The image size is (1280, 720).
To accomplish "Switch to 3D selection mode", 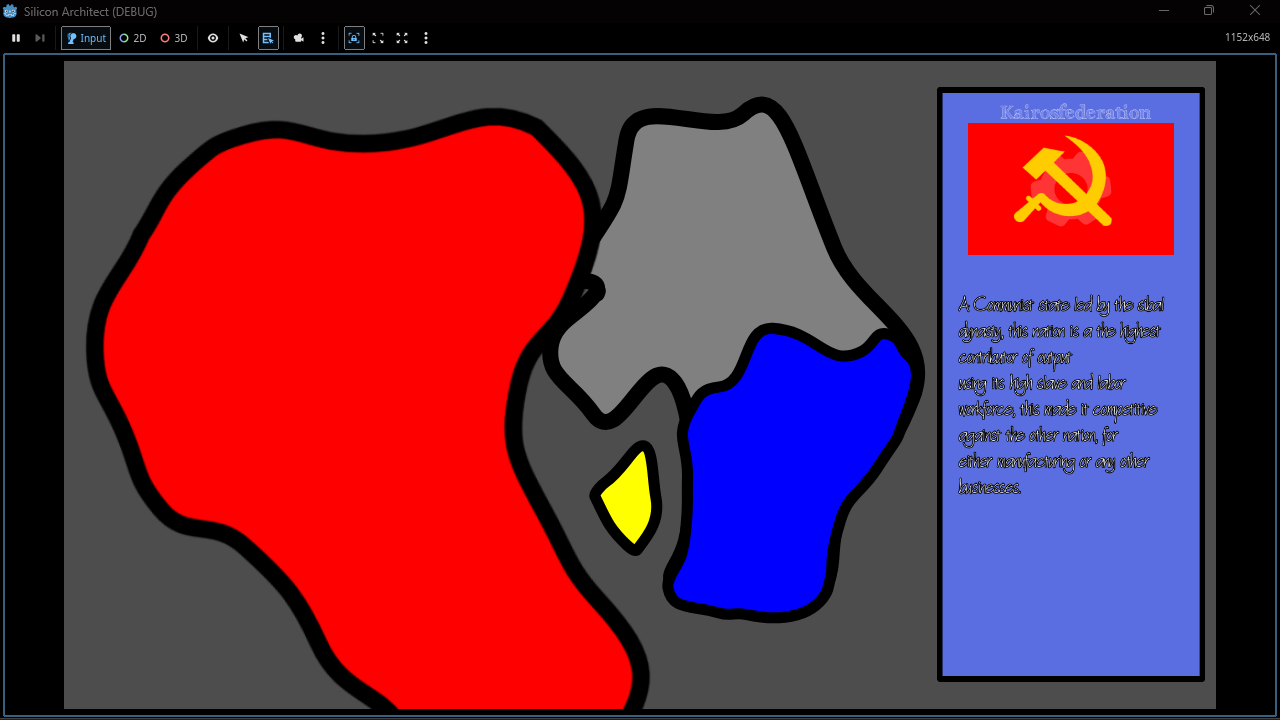I will pyautogui.click(x=174, y=38).
